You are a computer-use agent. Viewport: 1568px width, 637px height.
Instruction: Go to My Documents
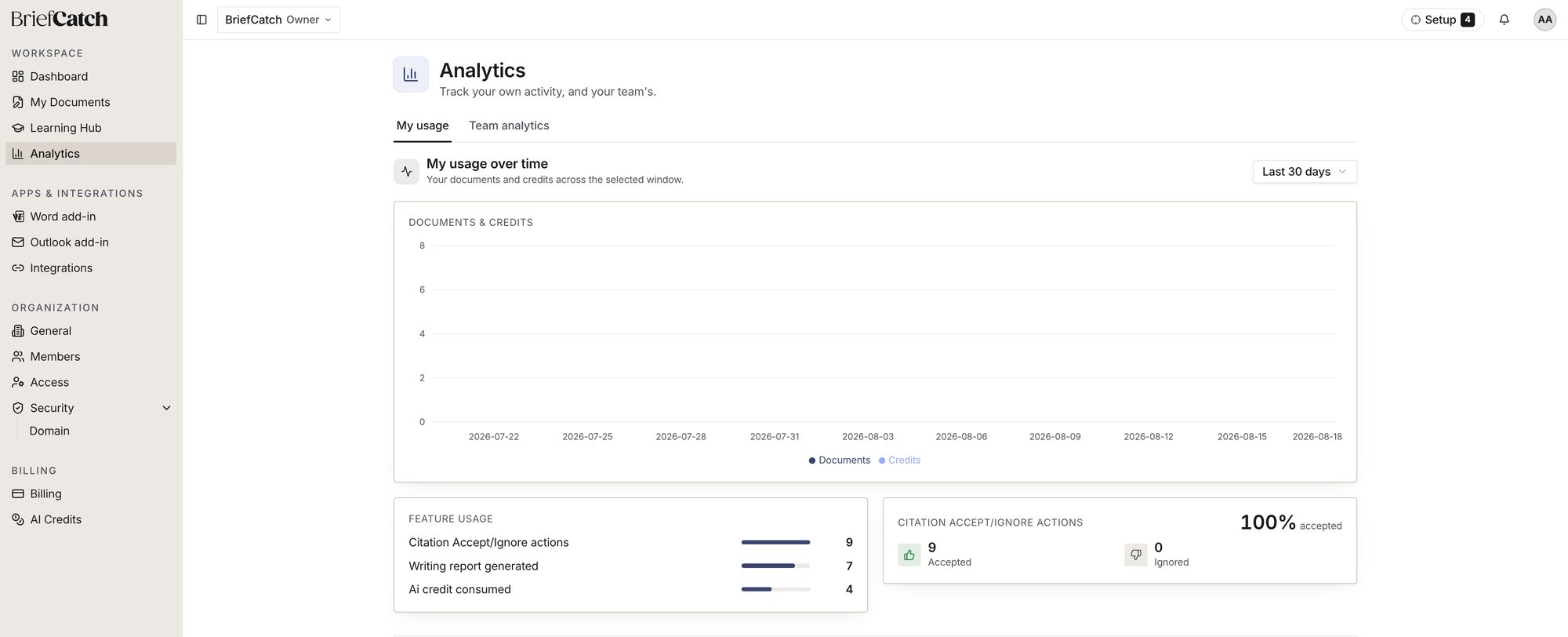(91, 102)
